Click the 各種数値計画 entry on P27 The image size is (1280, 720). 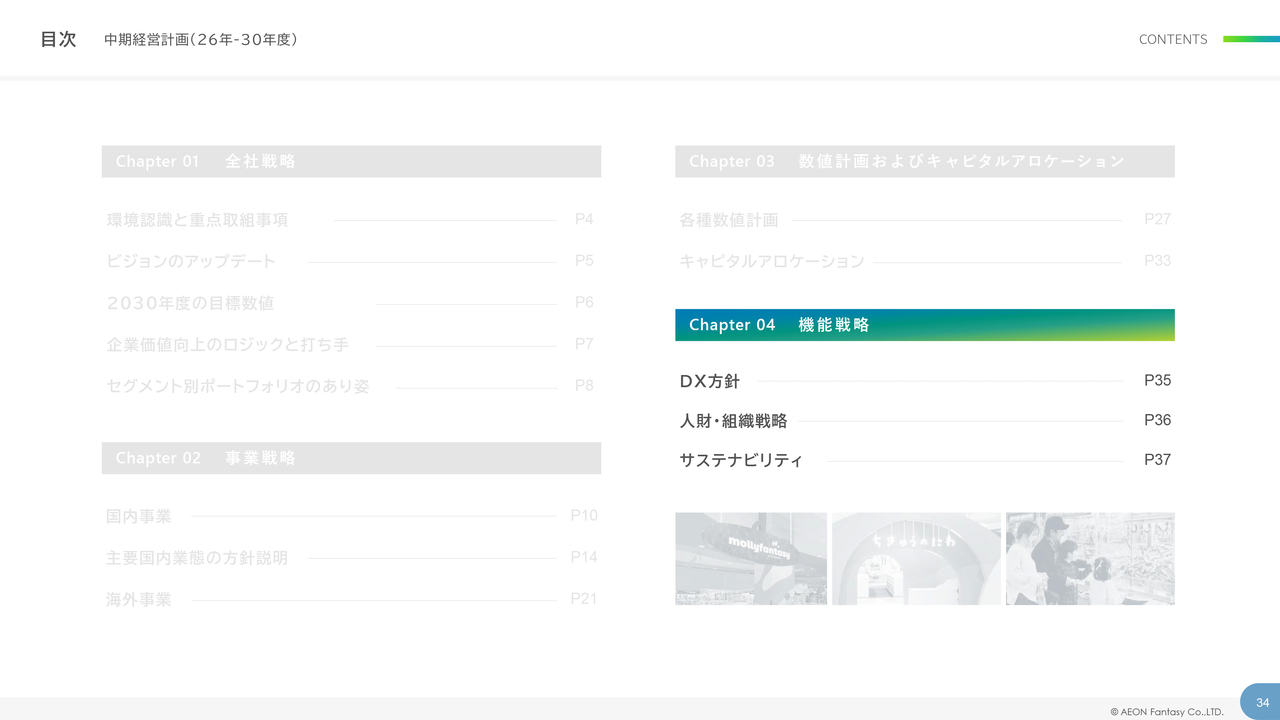tap(729, 220)
